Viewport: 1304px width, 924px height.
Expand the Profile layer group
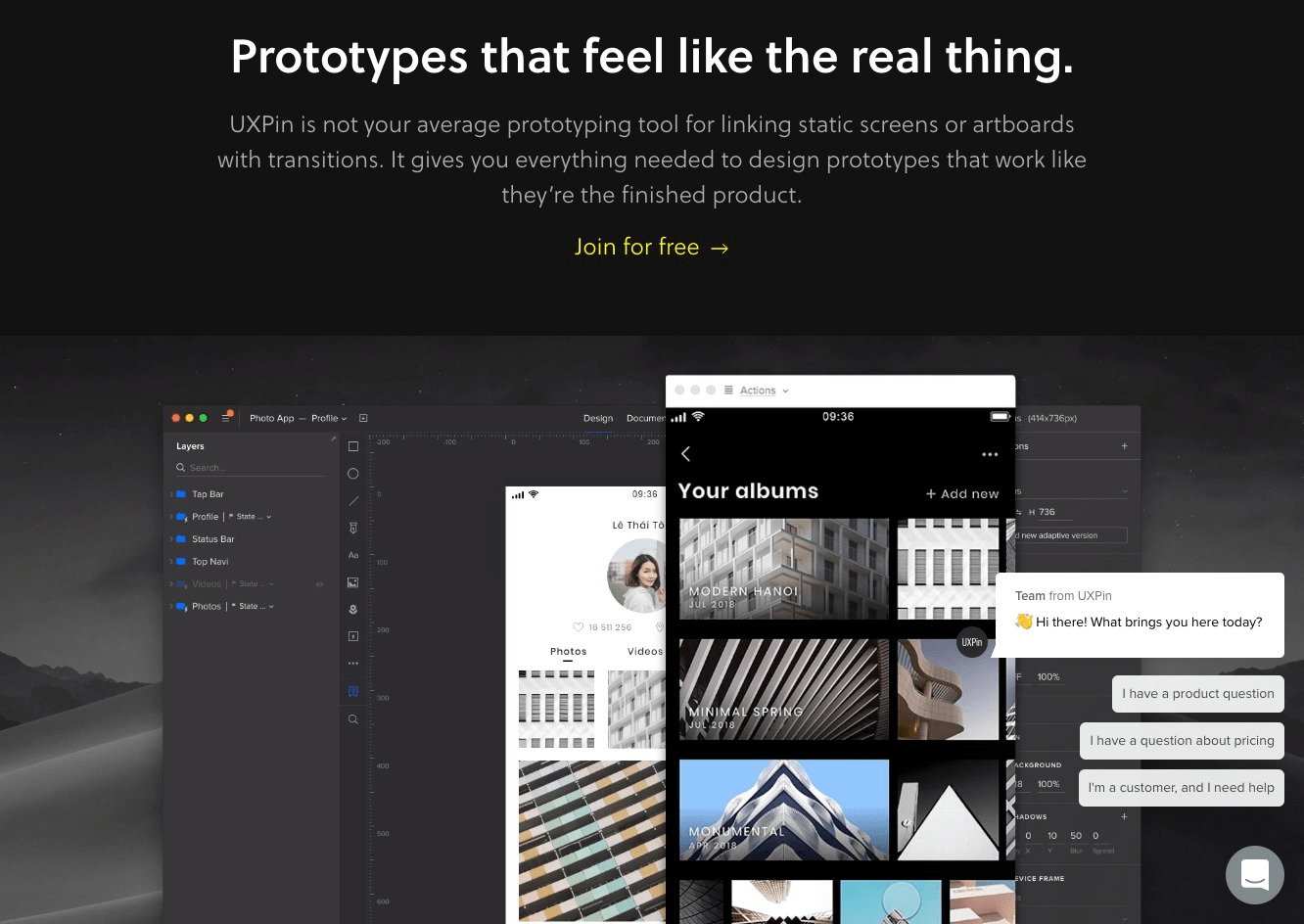pyautogui.click(x=170, y=517)
